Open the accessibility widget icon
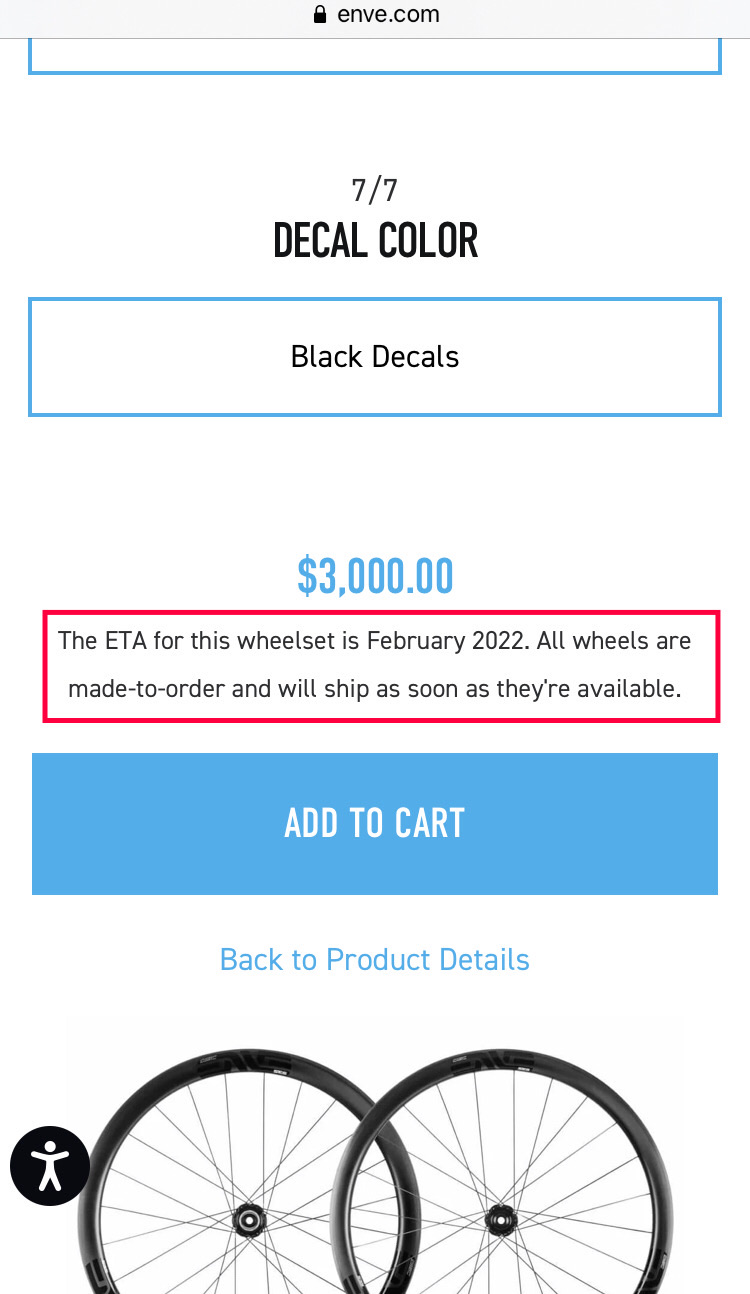The height and width of the screenshot is (1294, 750). (x=50, y=1166)
